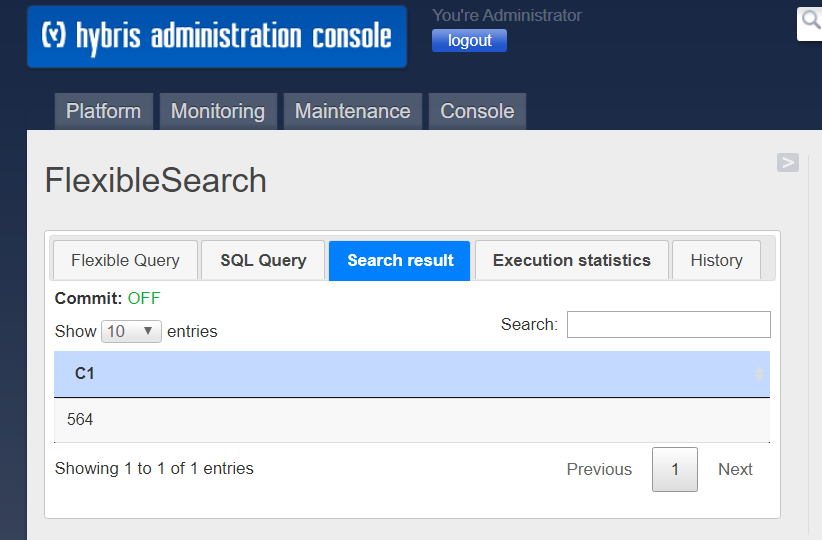Select page 1 in pagination

(x=675, y=469)
